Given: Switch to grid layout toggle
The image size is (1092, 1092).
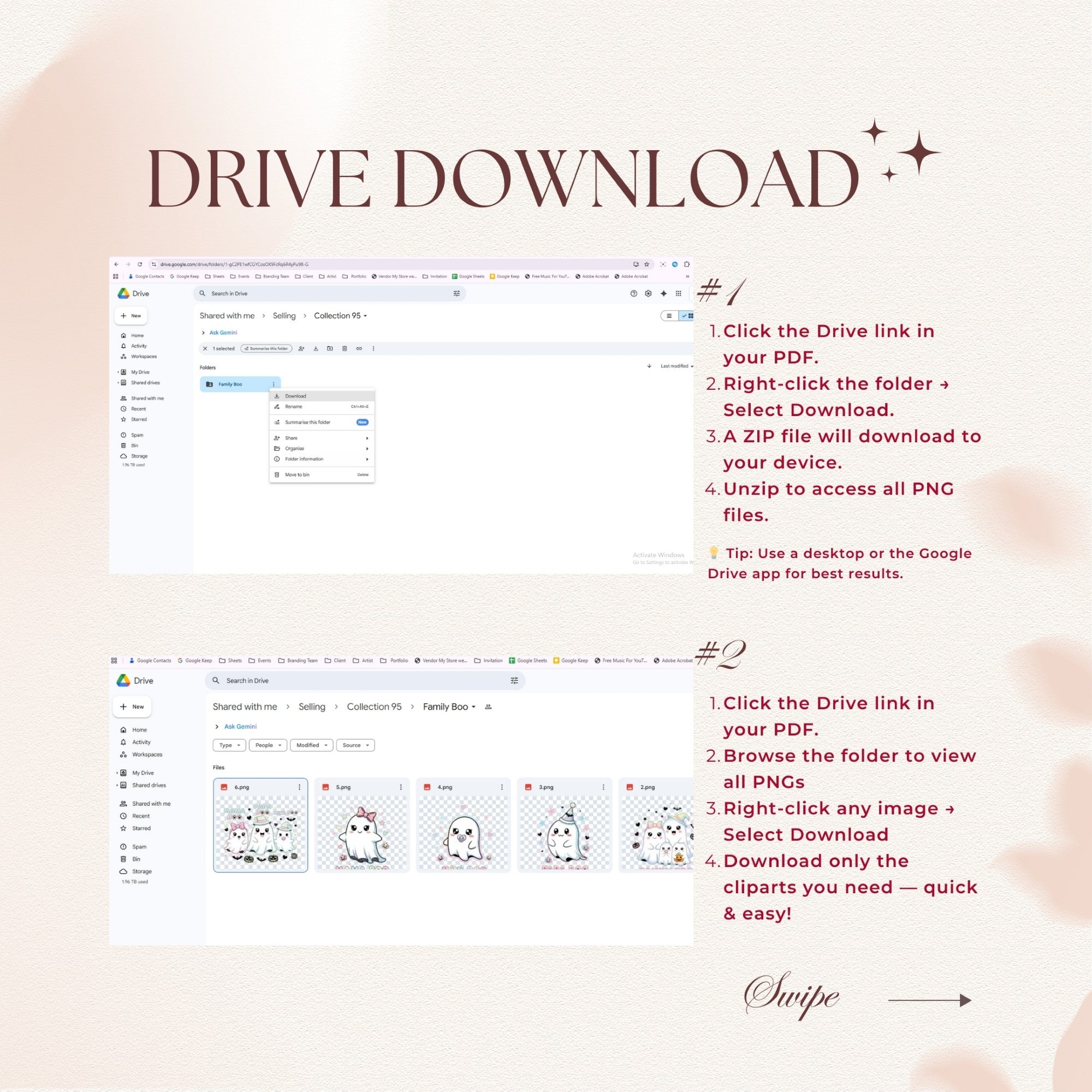Looking at the screenshot, I should pos(687,316).
